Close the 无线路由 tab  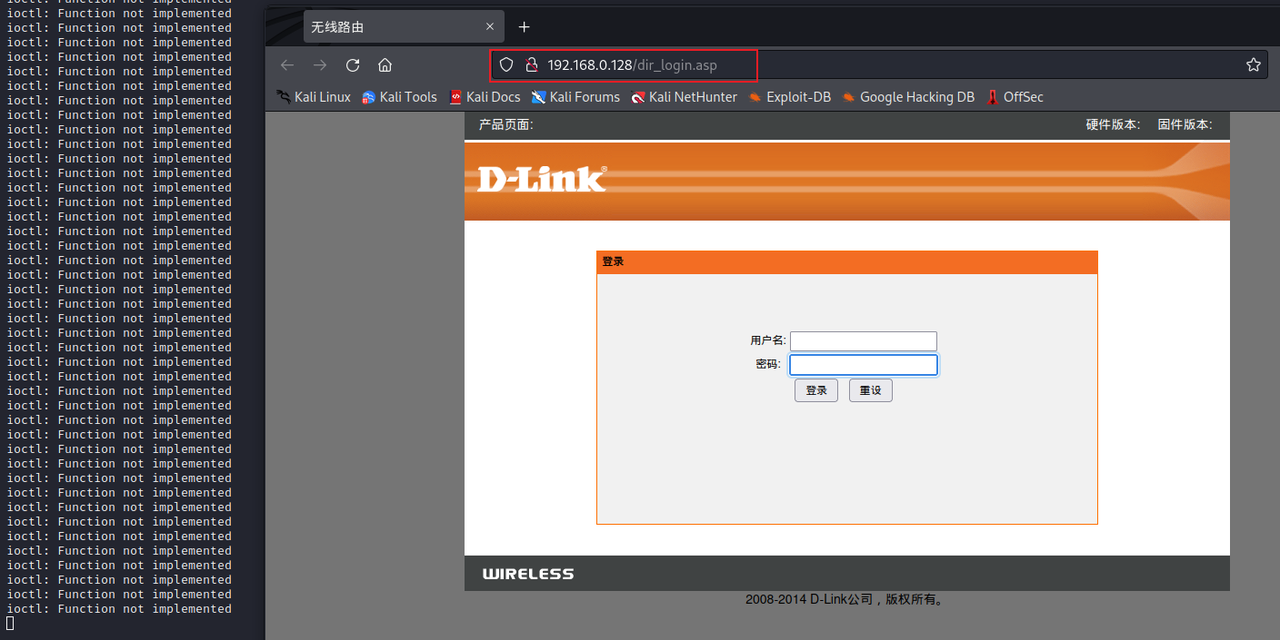pos(489,27)
